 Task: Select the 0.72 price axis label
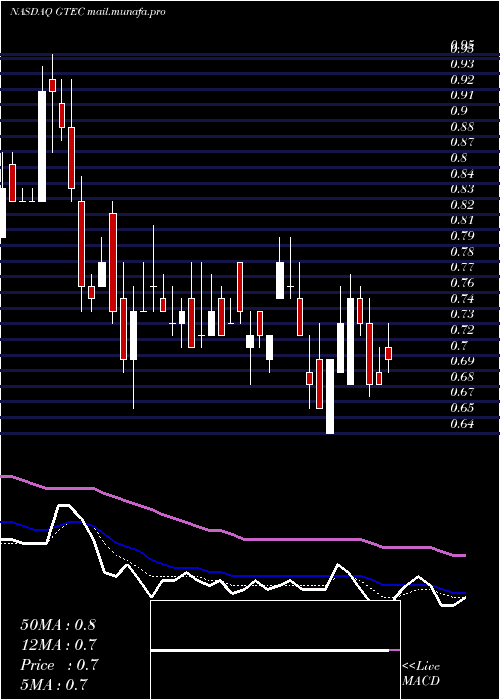point(462,329)
